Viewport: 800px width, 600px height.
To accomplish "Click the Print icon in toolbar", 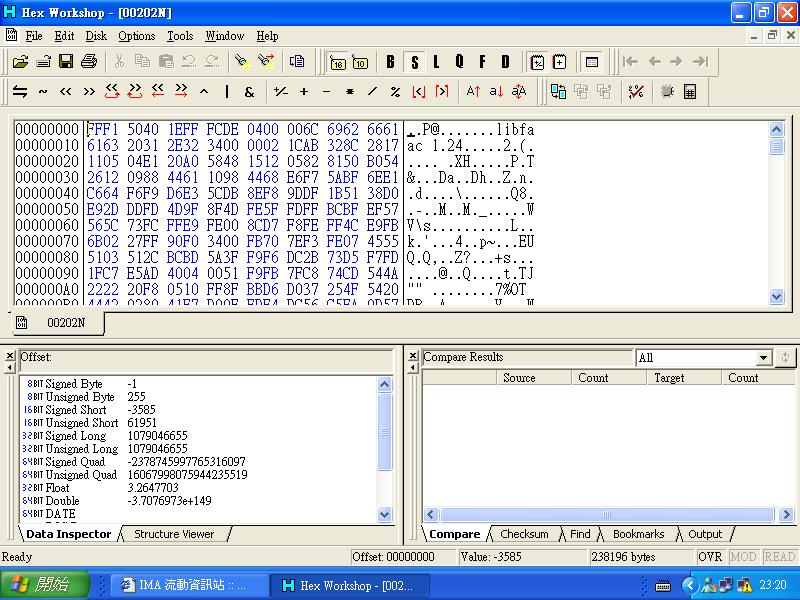I will (x=89, y=62).
